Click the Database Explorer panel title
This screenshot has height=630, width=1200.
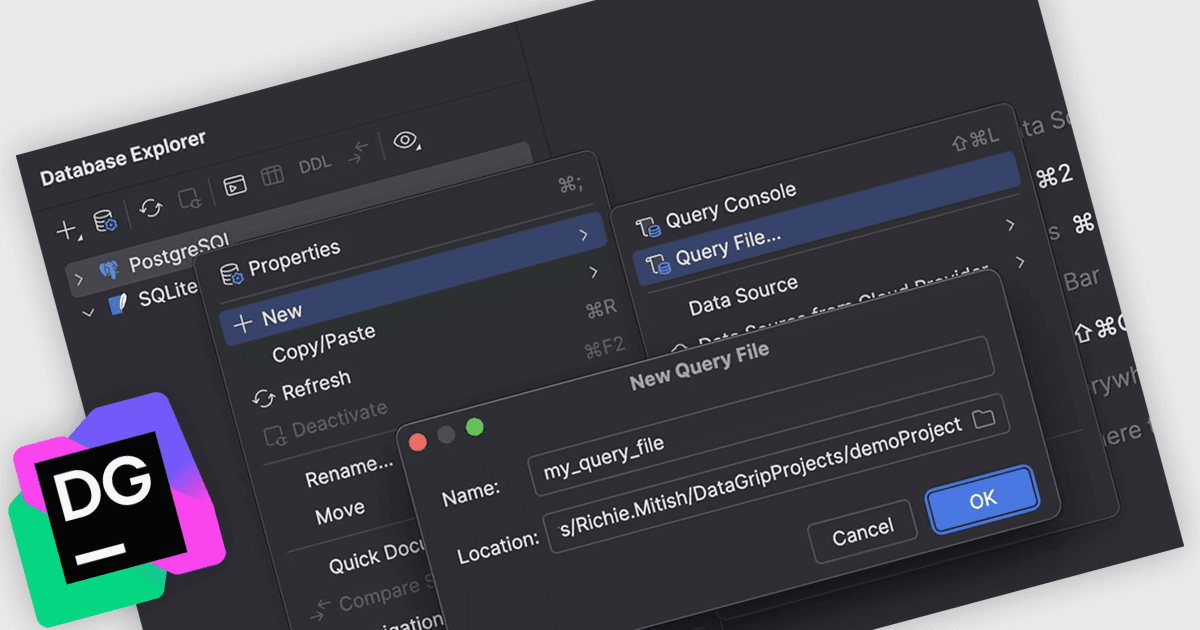[123, 158]
